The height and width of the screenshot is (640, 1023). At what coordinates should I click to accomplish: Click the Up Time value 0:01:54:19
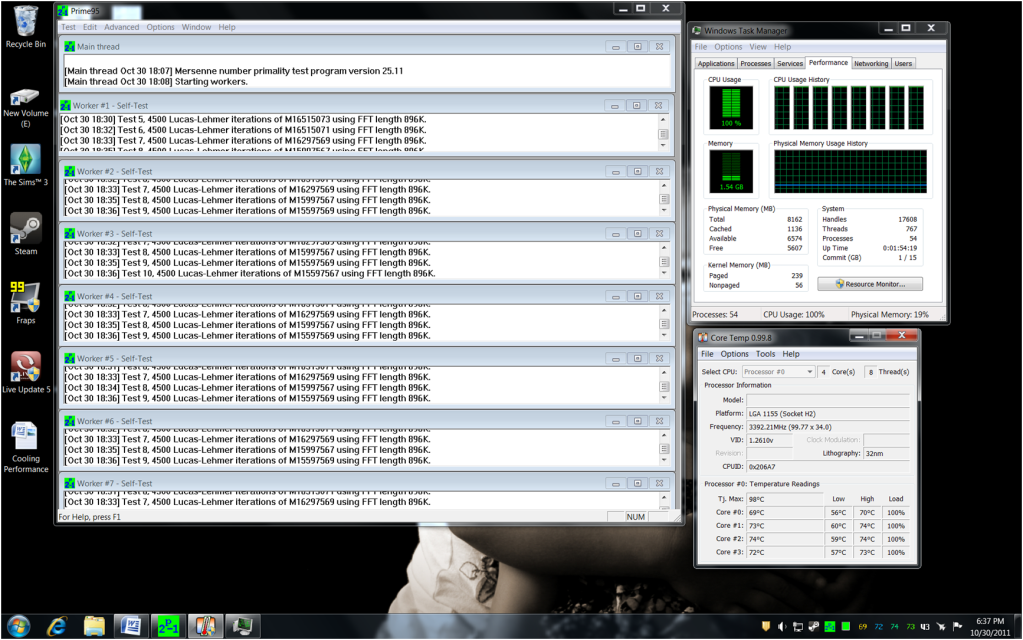[x=900, y=249]
